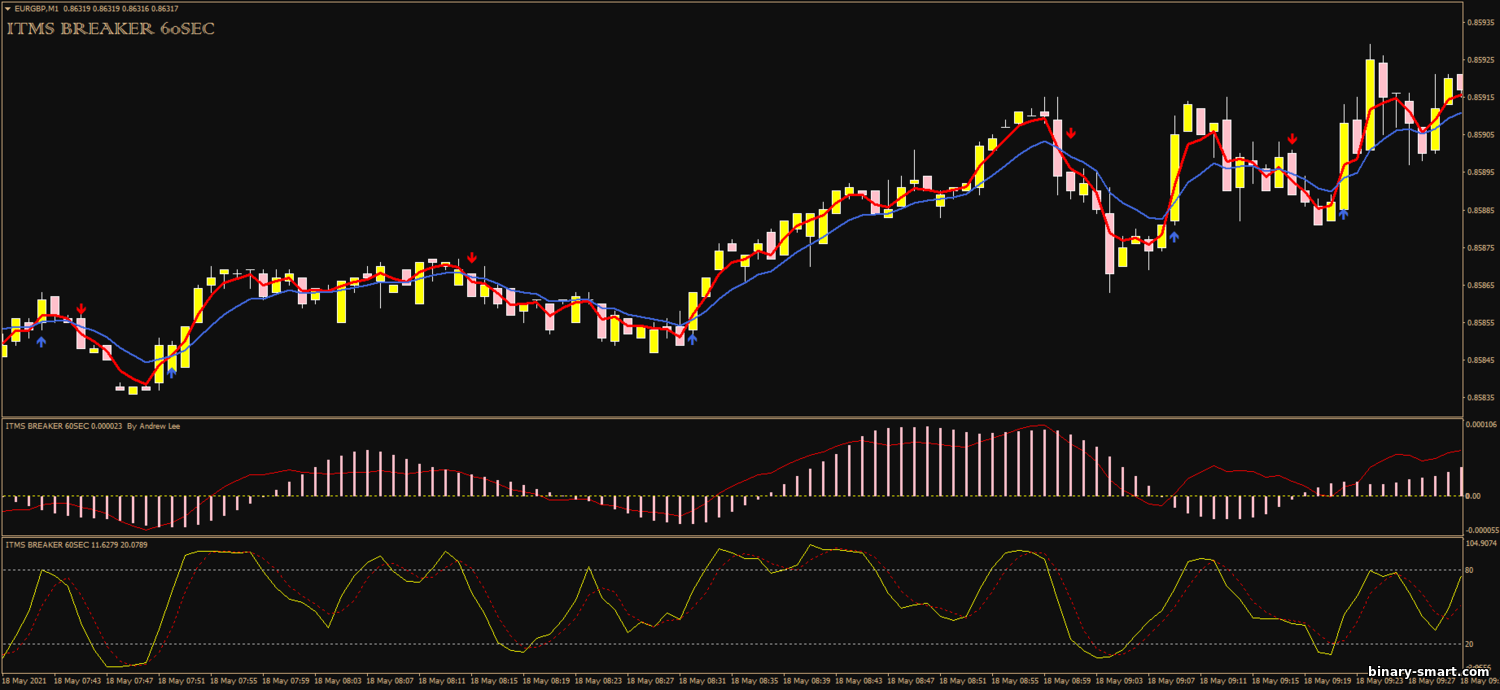Click price level 0.85915 on the axis

(1479, 97)
